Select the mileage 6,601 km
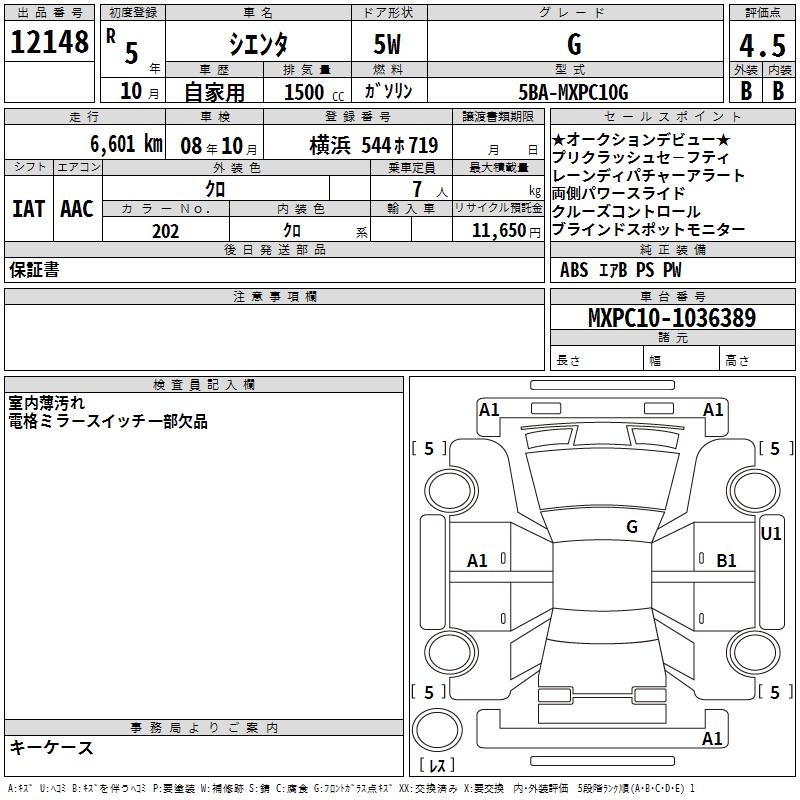The height and width of the screenshot is (800, 800). click(x=127, y=144)
